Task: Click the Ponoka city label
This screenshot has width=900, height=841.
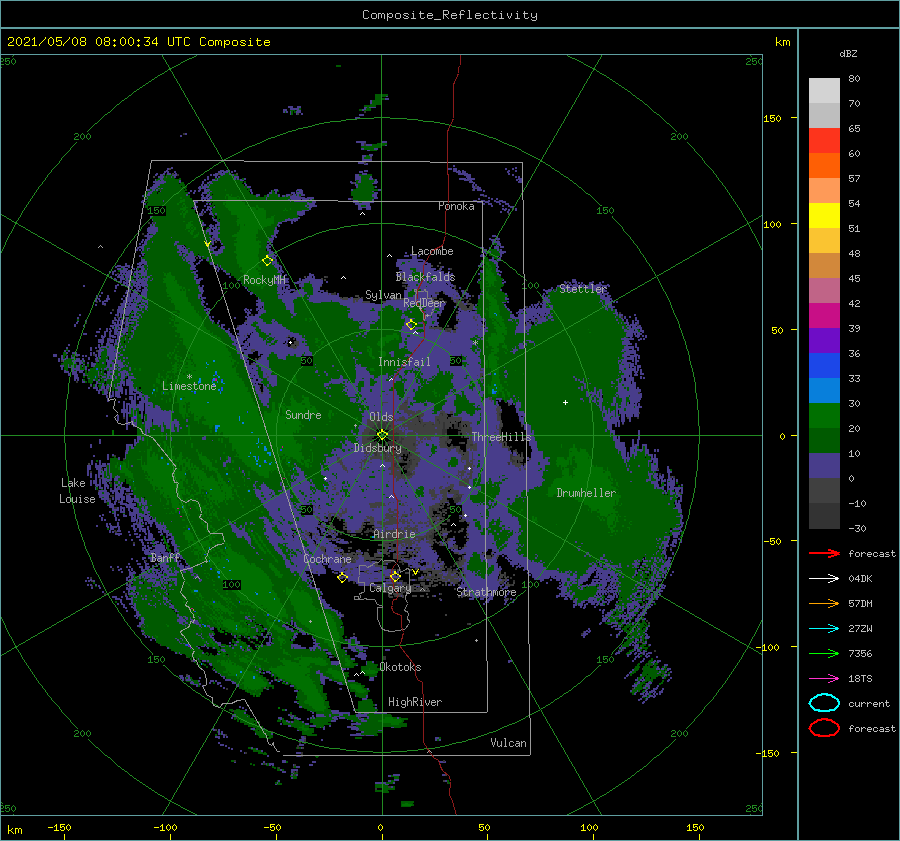Action: coord(456,206)
